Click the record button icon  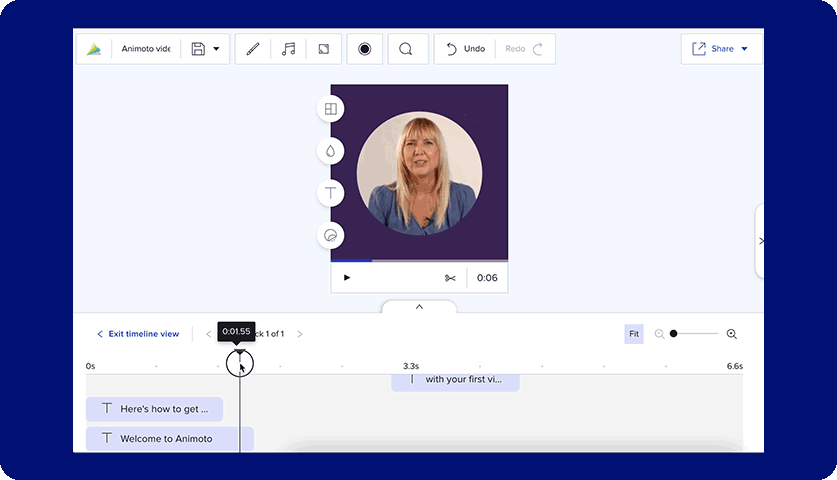coord(365,49)
